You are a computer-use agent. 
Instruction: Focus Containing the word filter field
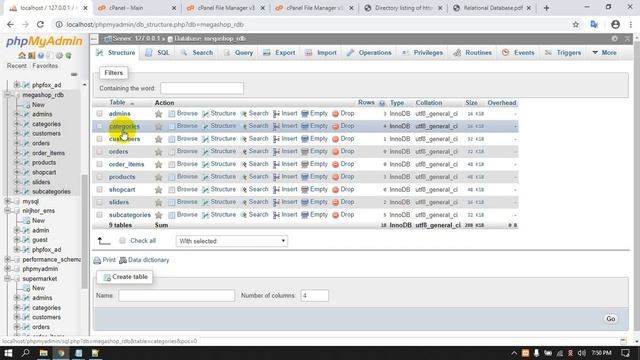(x=202, y=88)
